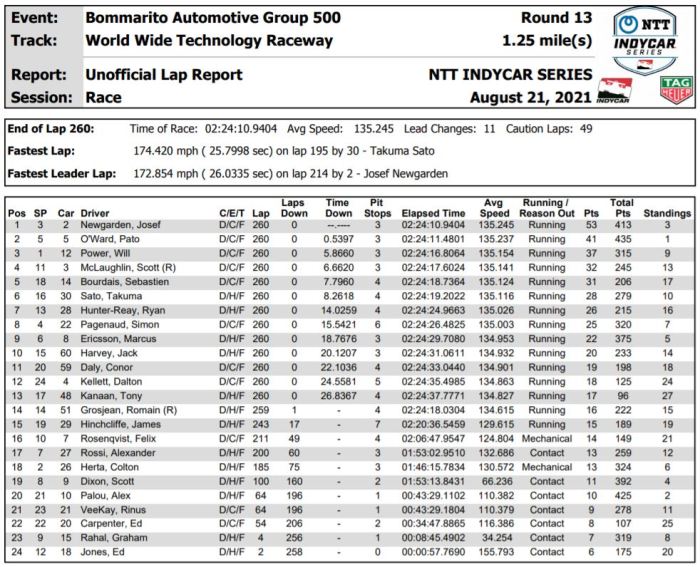
Task: Click the August 21, 2021 date
Action: [x=530, y=97]
